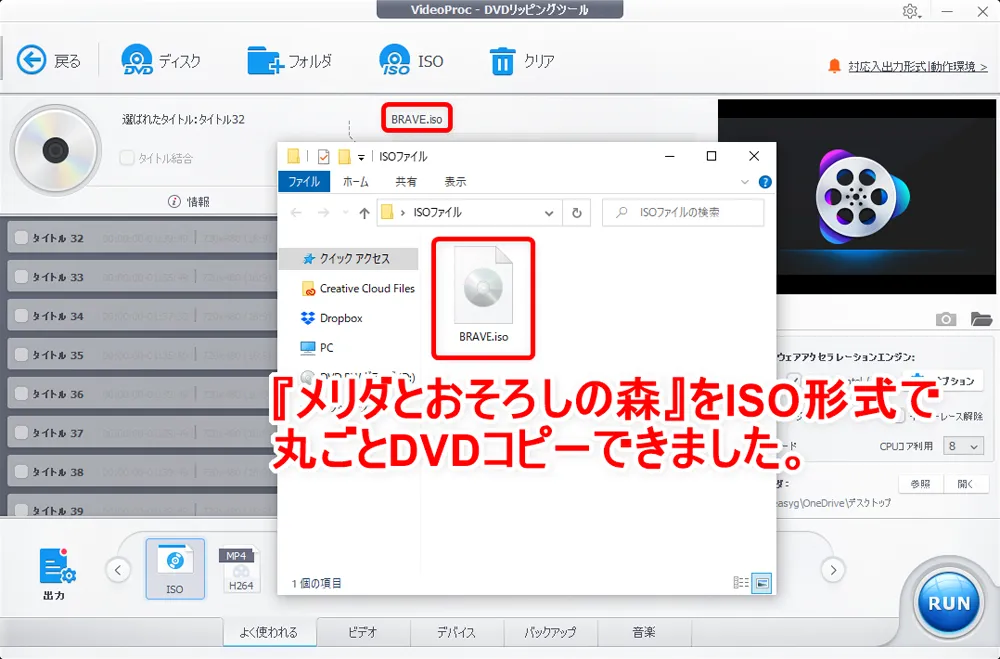The height and width of the screenshot is (659, 1000).
Task: Load an ISO image file
Action: (x=411, y=61)
